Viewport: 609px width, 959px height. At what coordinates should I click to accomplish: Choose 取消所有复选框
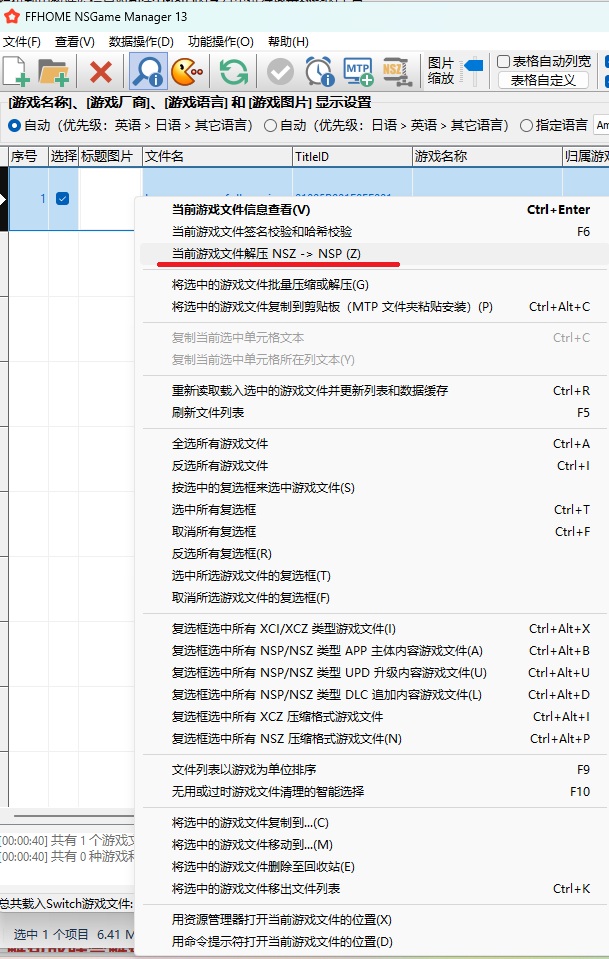(374, 532)
